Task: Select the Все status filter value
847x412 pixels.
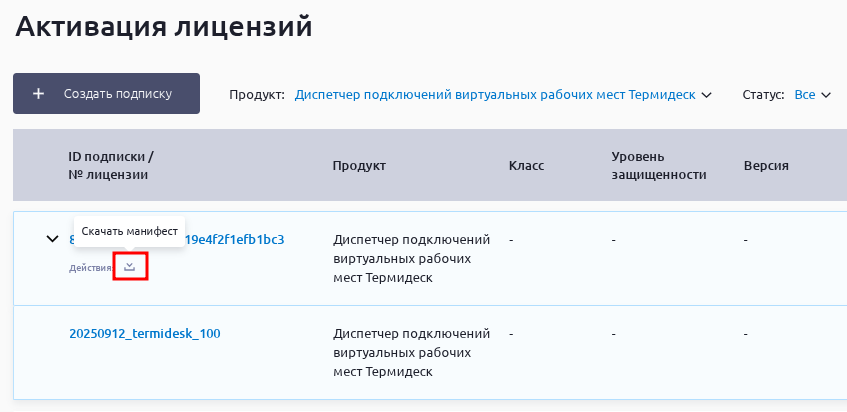Action: [x=804, y=94]
